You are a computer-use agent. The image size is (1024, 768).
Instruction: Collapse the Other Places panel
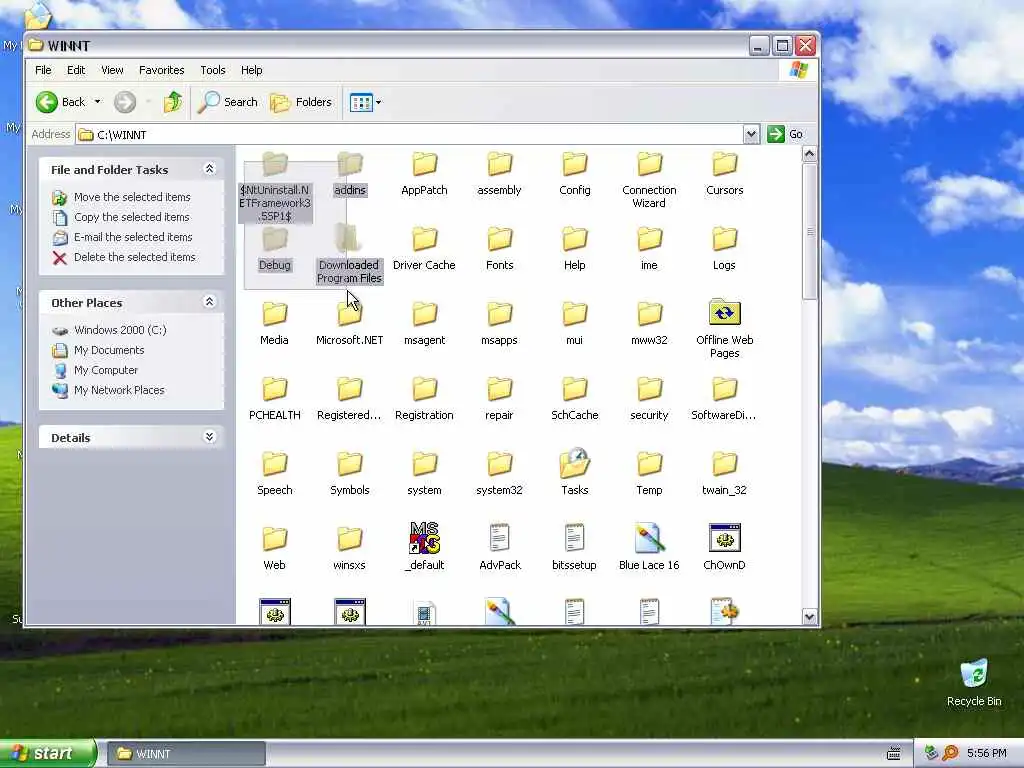[210, 302]
